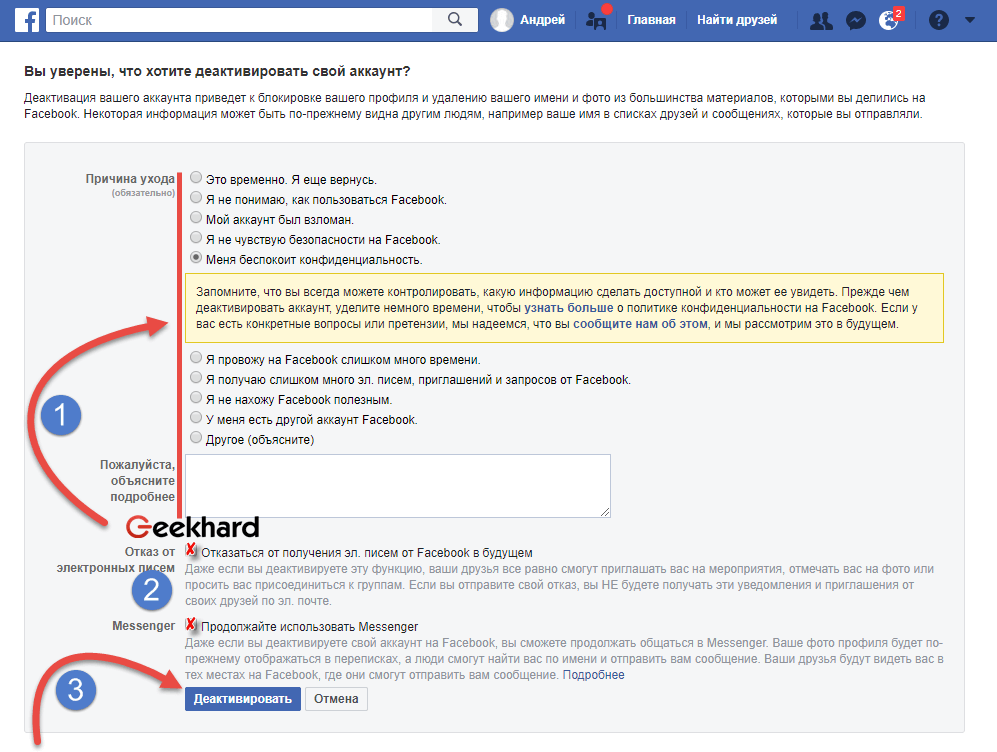
Task: Open friend requests icon
Action: (x=821, y=20)
